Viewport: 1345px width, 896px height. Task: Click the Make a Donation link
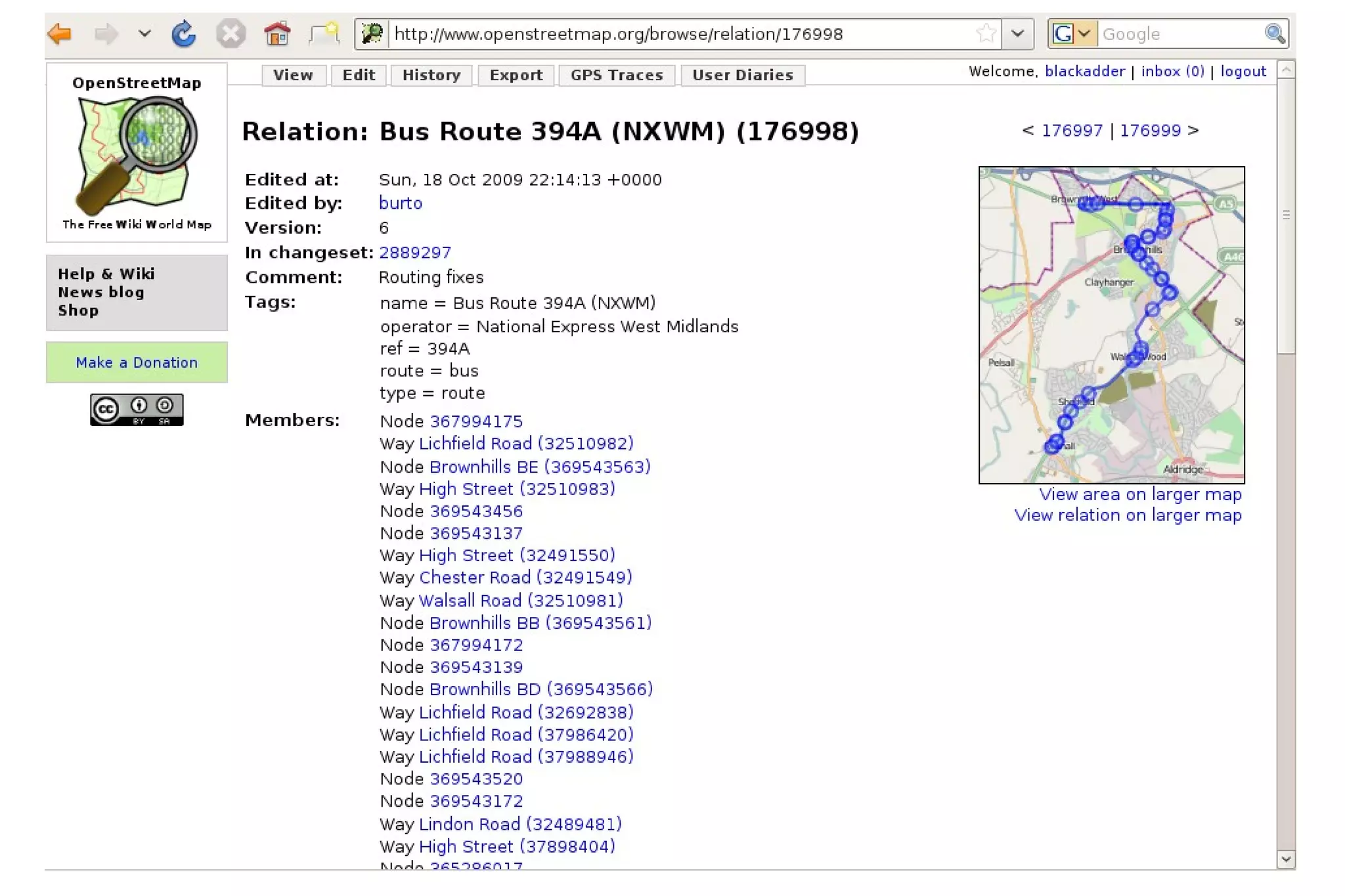coord(137,362)
